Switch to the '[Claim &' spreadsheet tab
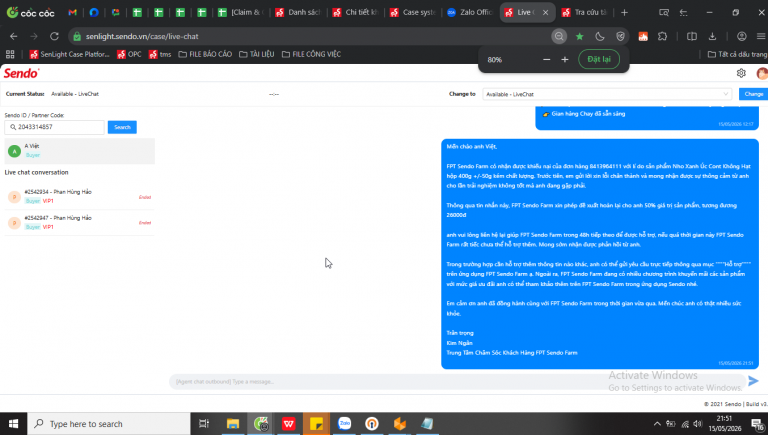This screenshot has width=768, height=435. click(240, 12)
